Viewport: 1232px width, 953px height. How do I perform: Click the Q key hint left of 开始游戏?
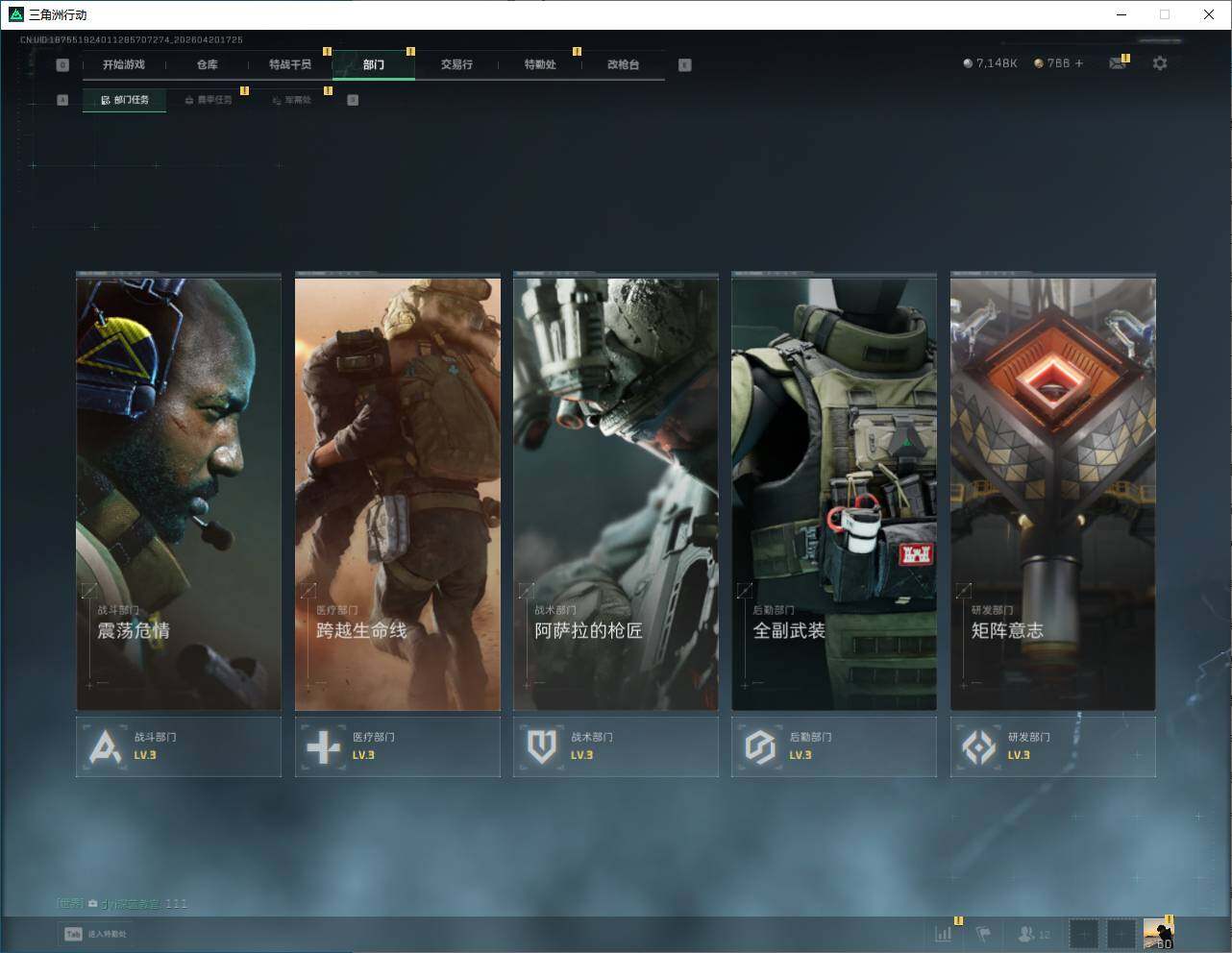(x=62, y=65)
